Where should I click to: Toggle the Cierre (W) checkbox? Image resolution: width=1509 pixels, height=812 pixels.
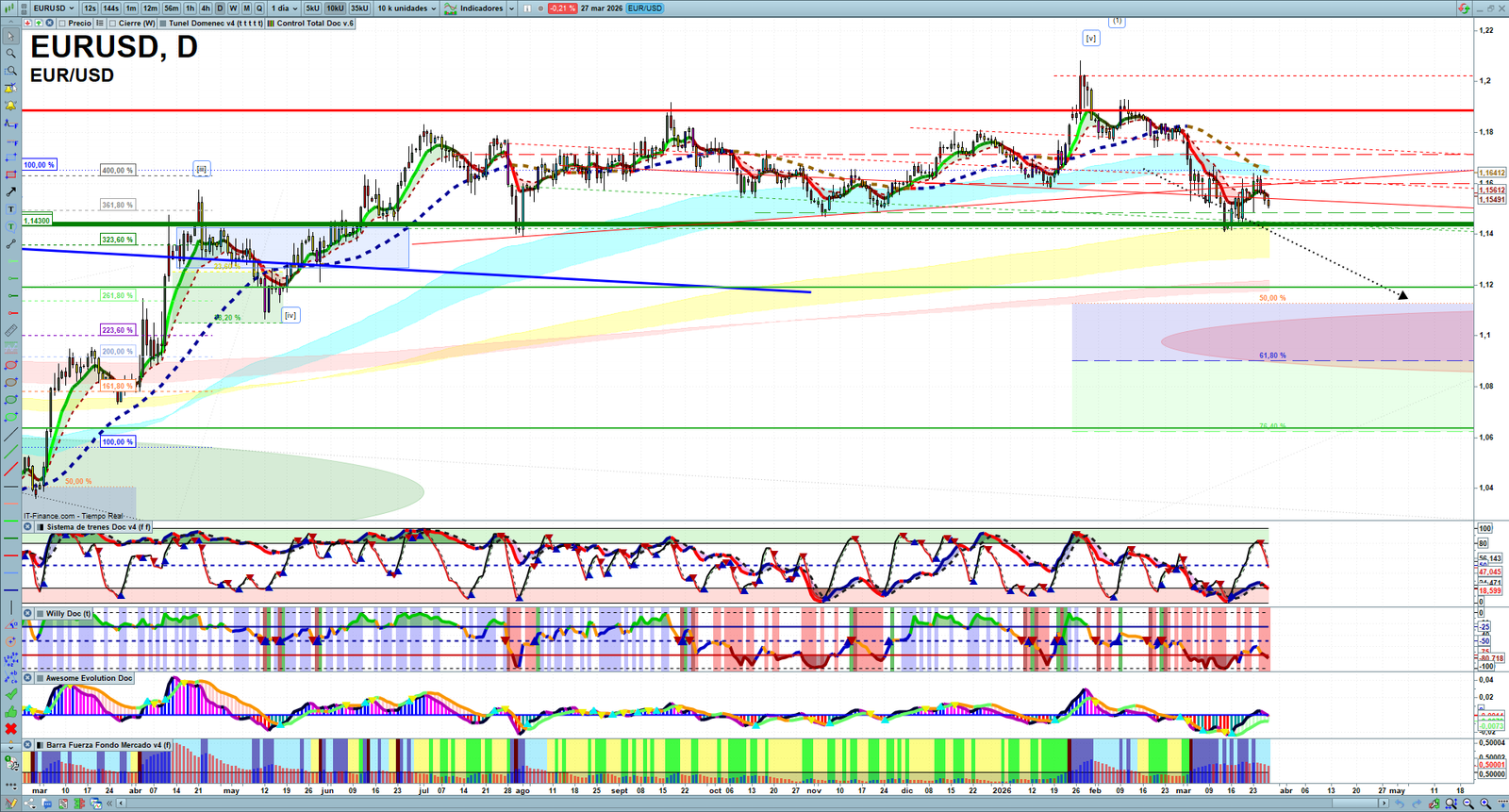pos(113,24)
